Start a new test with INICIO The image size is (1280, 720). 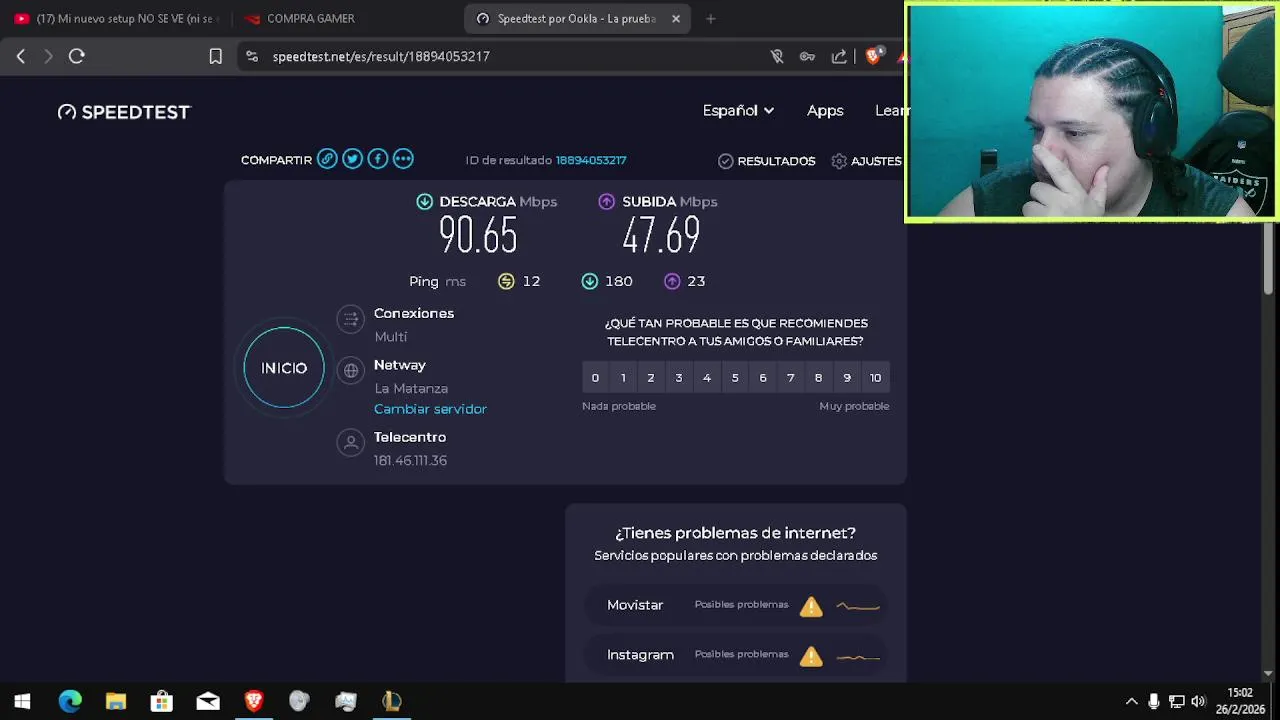(x=284, y=368)
